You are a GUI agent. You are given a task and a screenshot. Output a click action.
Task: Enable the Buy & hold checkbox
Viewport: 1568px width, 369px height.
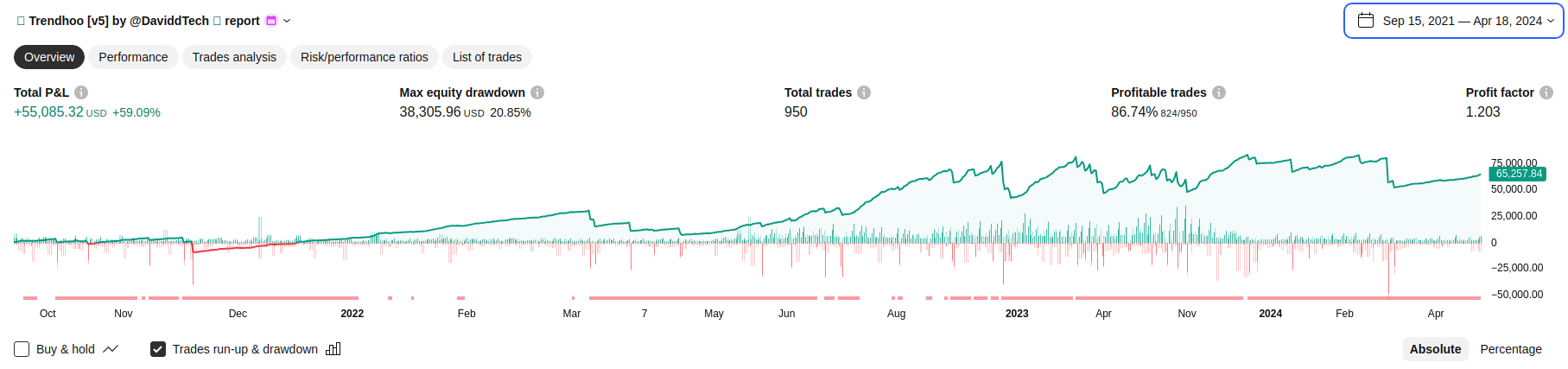(x=22, y=349)
